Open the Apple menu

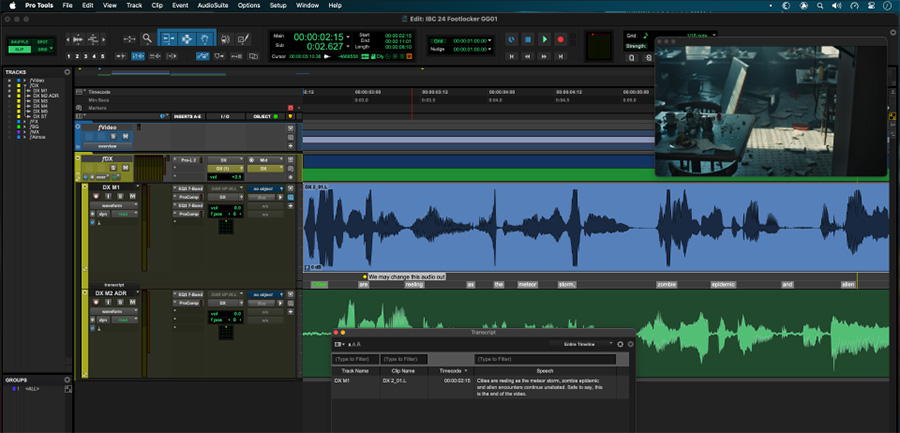pos(12,5)
